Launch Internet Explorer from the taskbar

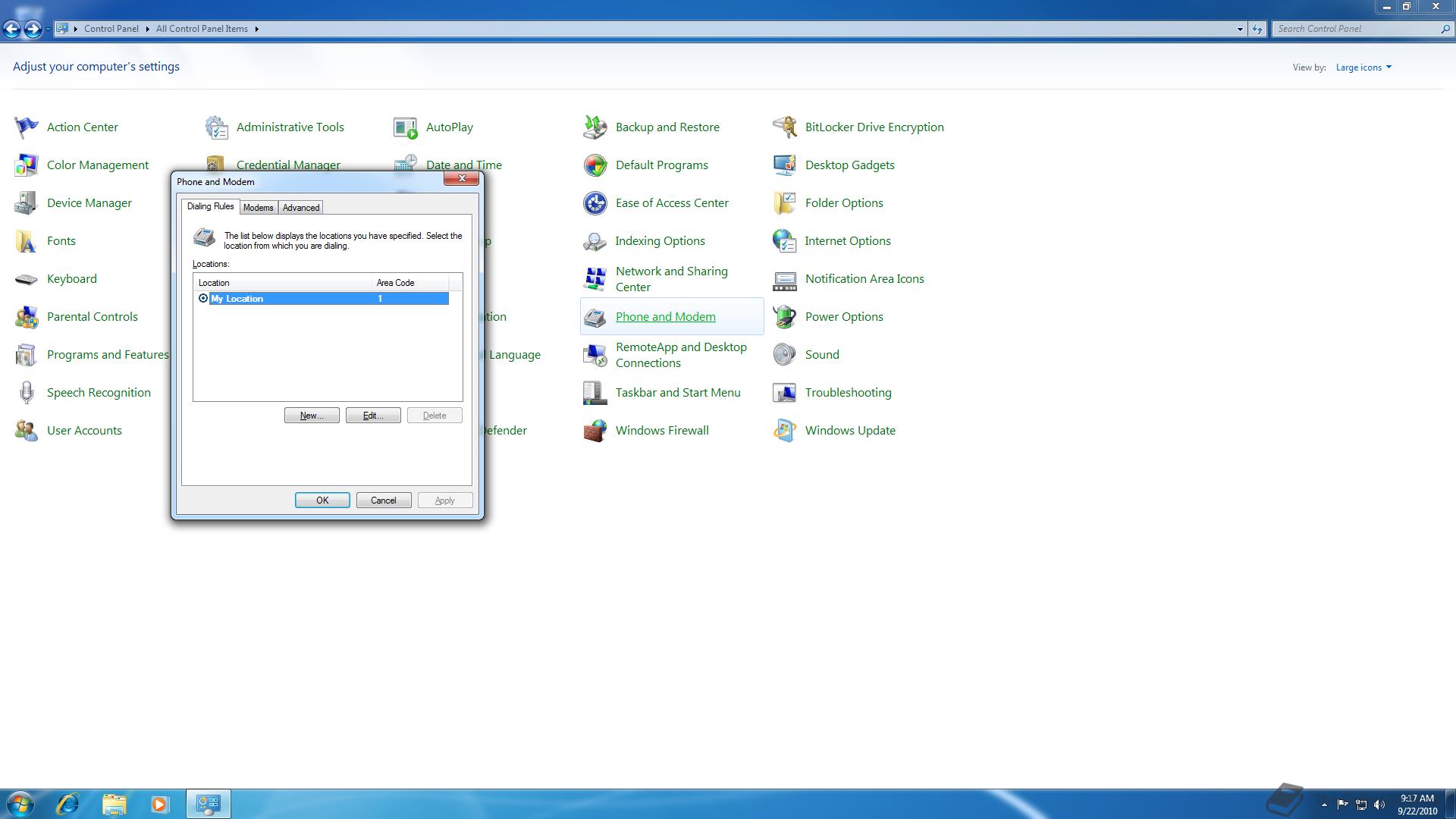(68, 804)
